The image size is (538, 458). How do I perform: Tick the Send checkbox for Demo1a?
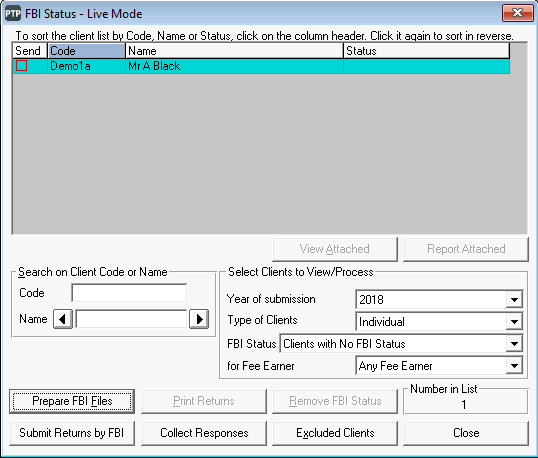coord(21,66)
